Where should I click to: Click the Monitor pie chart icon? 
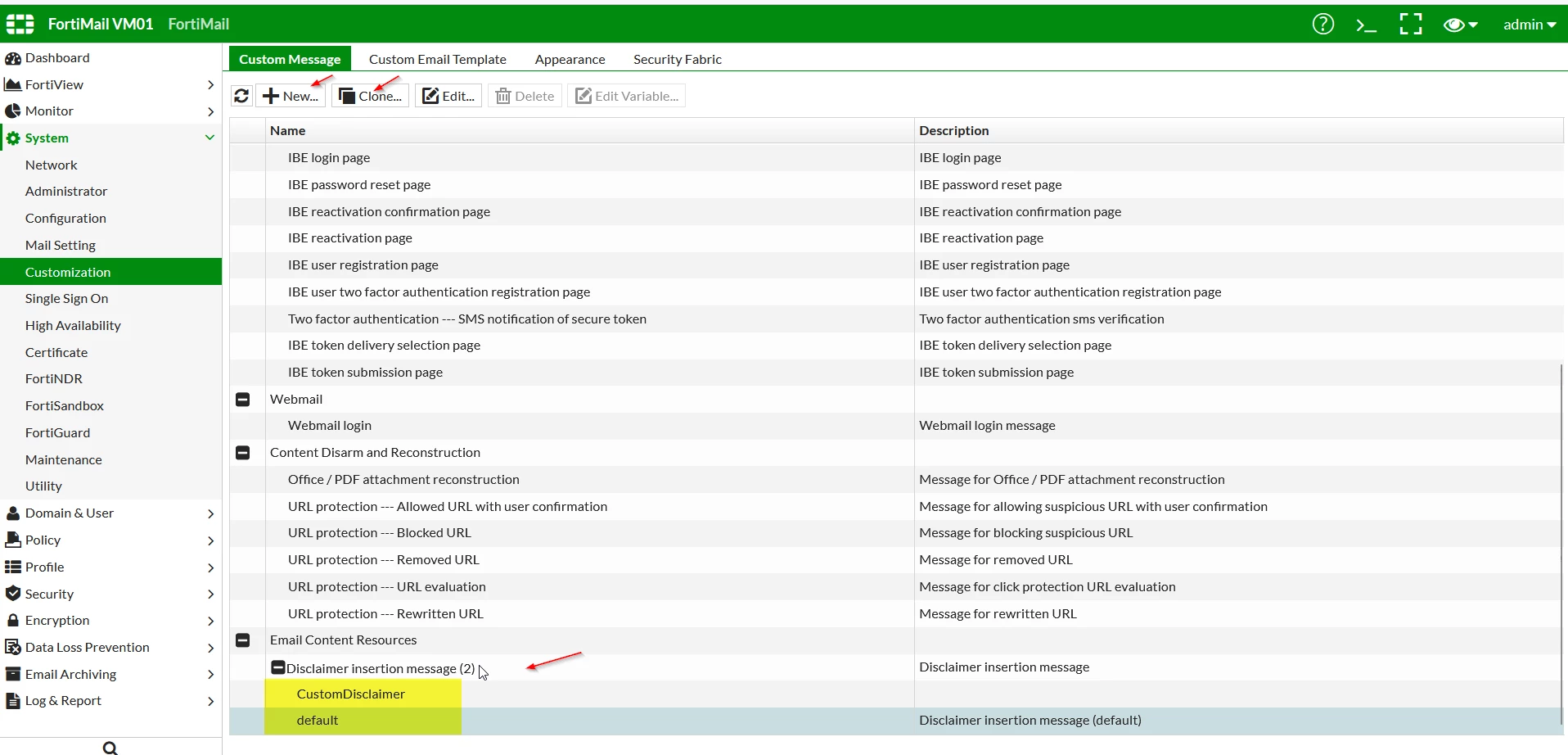point(12,111)
